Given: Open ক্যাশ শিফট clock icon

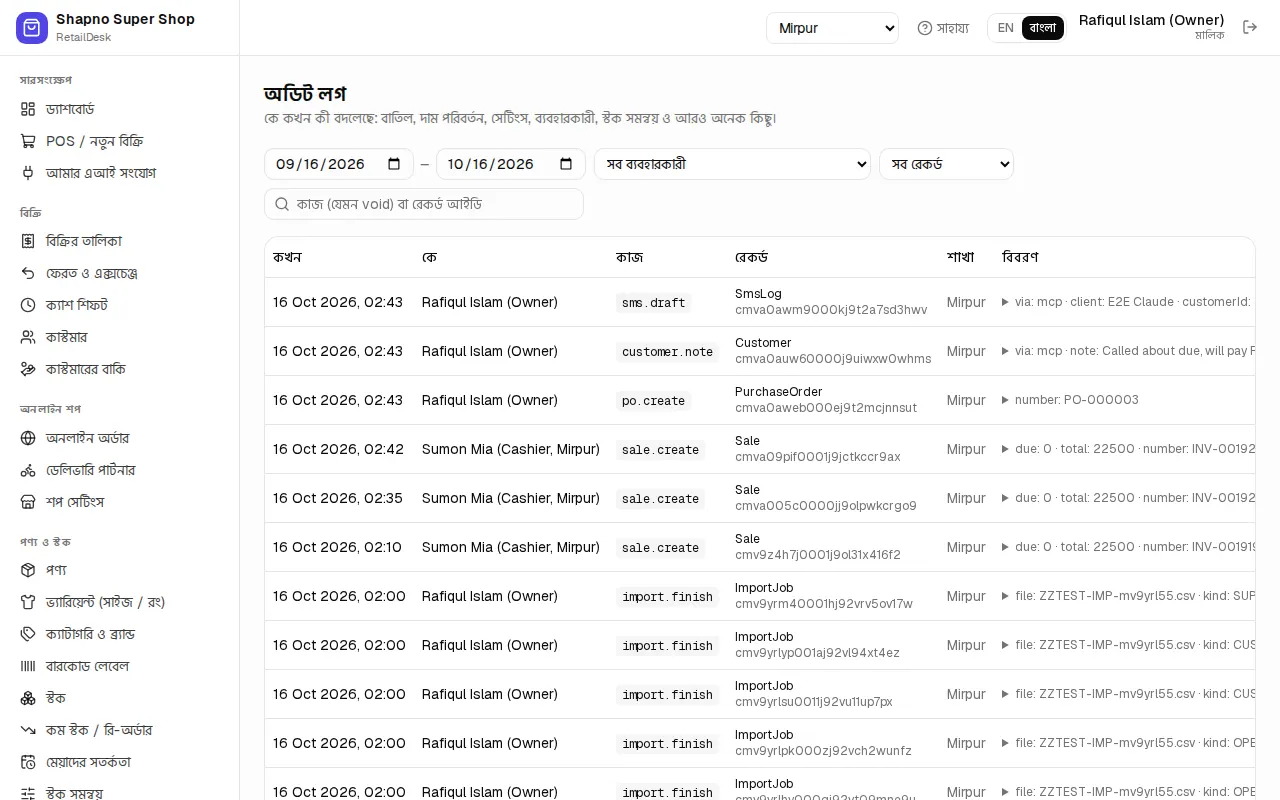Looking at the screenshot, I should pyautogui.click(x=28, y=305).
